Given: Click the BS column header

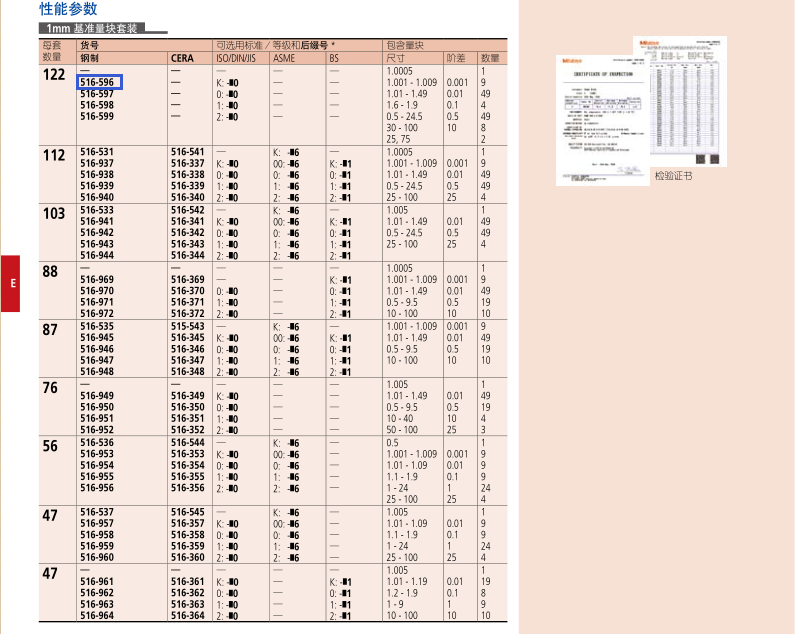Looking at the screenshot, I should 334,58.
